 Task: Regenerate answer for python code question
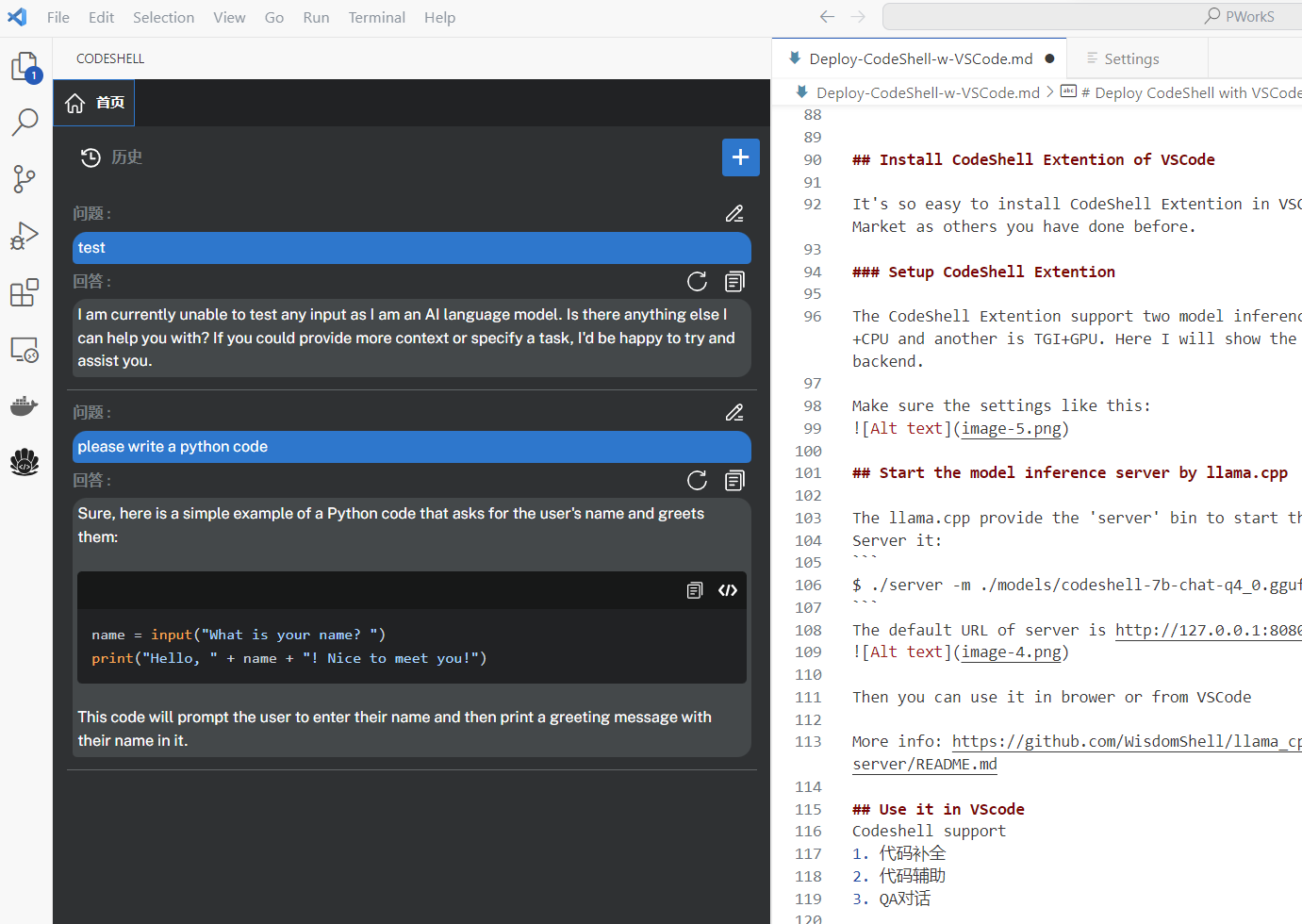(x=697, y=480)
